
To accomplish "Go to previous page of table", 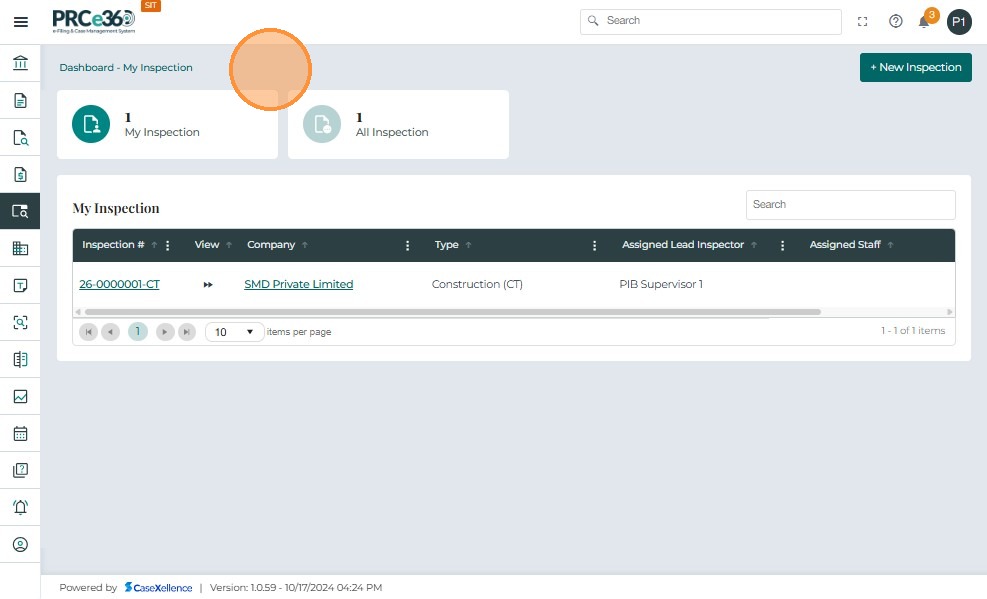I will (x=110, y=332).
